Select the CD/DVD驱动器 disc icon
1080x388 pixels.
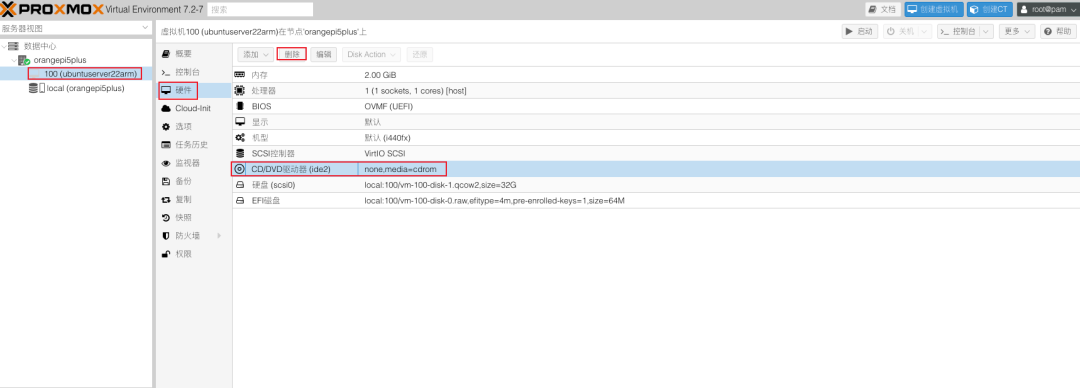[240, 169]
